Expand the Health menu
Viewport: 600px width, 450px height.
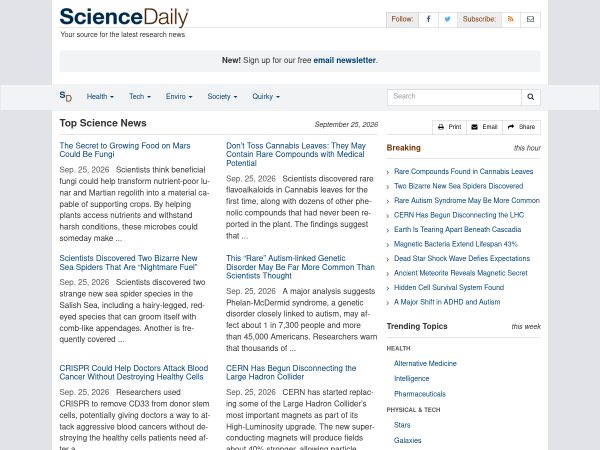pyautogui.click(x=100, y=96)
